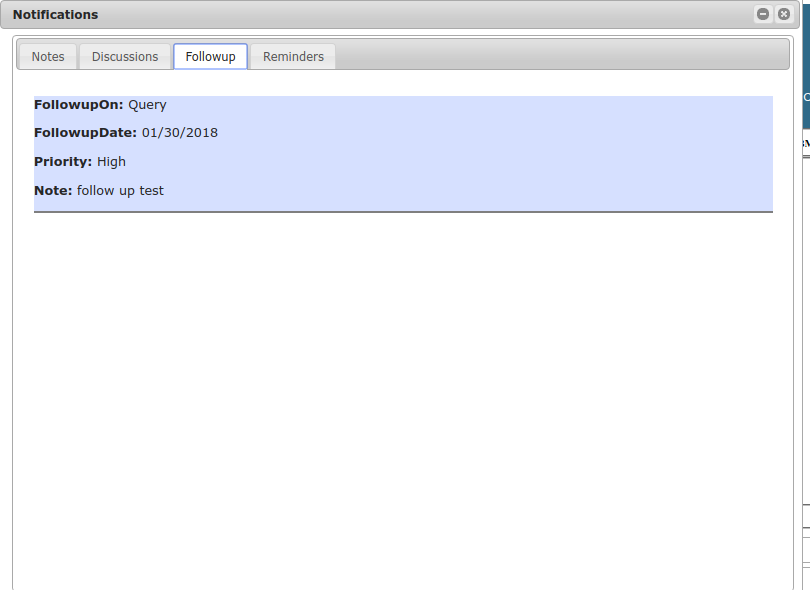The image size is (810, 590).
Task: Click the FollowupDate label
Action: coord(85,133)
